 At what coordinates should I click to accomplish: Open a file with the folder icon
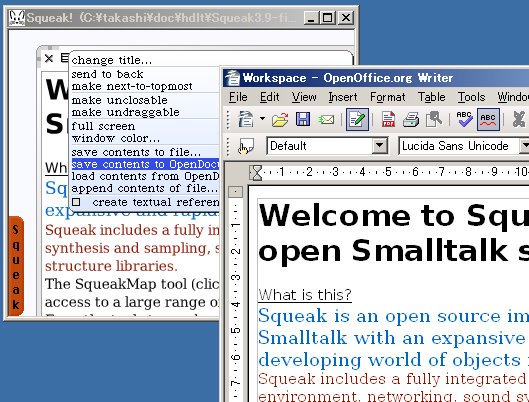pos(280,120)
